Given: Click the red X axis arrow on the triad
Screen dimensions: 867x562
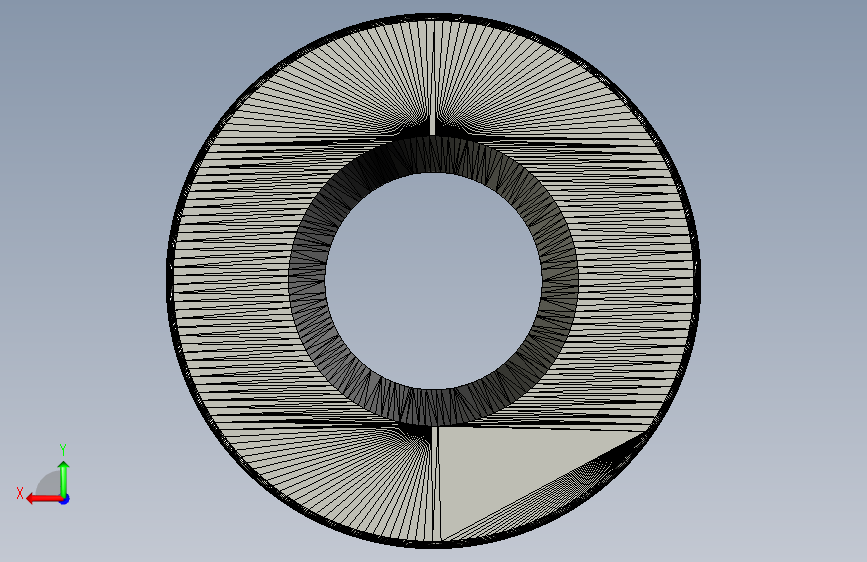Looking at the screenshot, I should [x=43, y=499].
